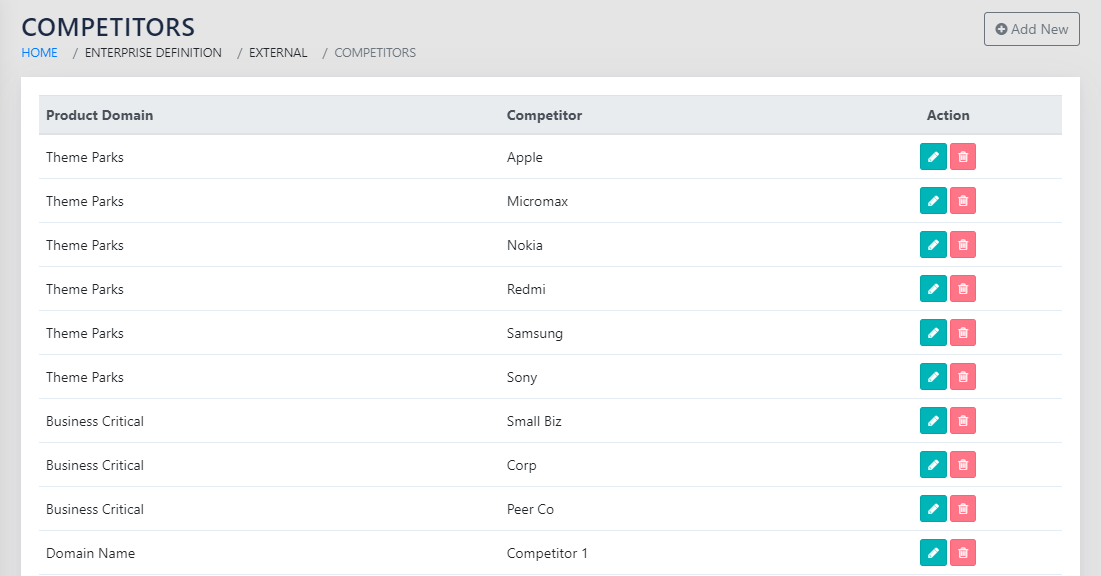Click the Competitor column header
The width and height of the screenshot is (1101, 576).
click(x=544, y=115)
